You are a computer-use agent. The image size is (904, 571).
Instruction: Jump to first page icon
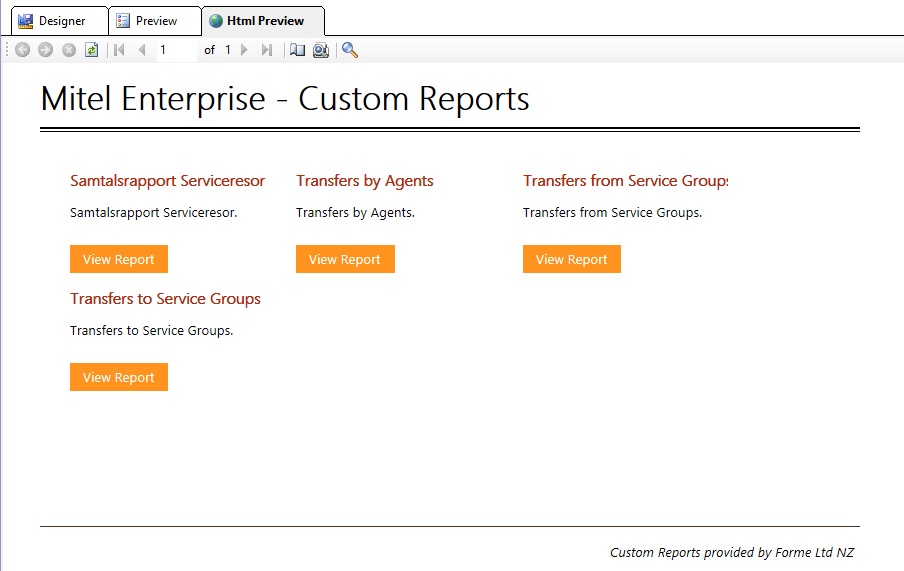119,50
